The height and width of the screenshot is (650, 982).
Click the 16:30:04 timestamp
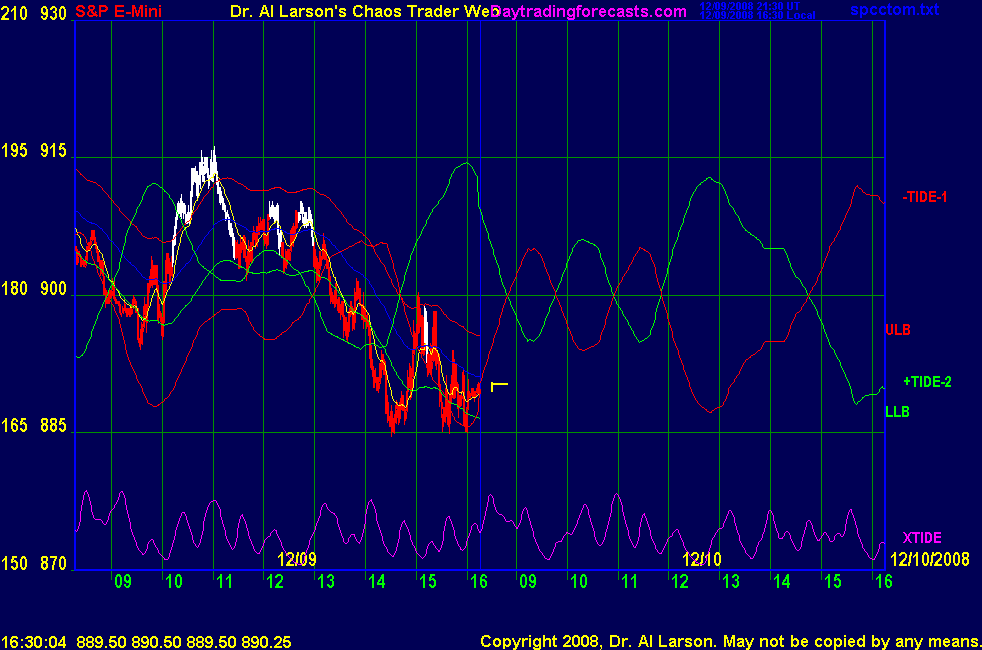(x=34, y=641)
